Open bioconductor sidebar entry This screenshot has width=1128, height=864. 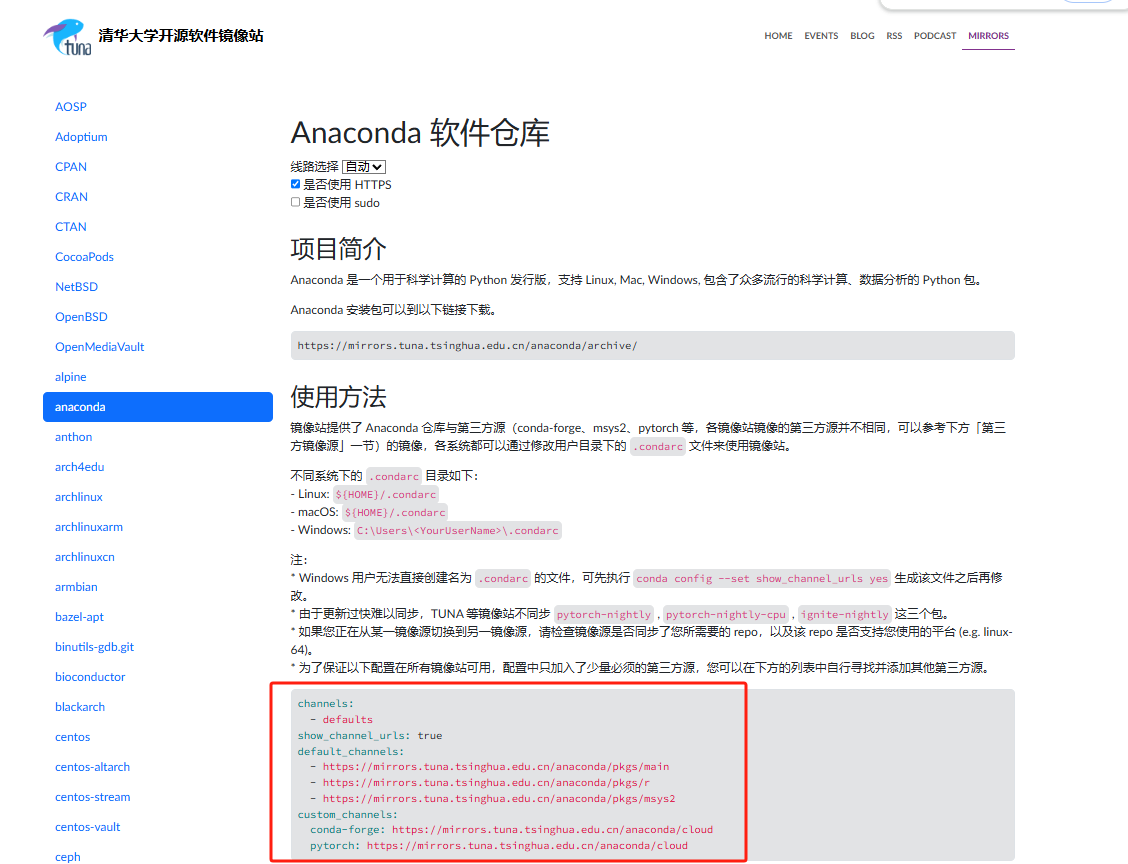click(x=90, y=678)
